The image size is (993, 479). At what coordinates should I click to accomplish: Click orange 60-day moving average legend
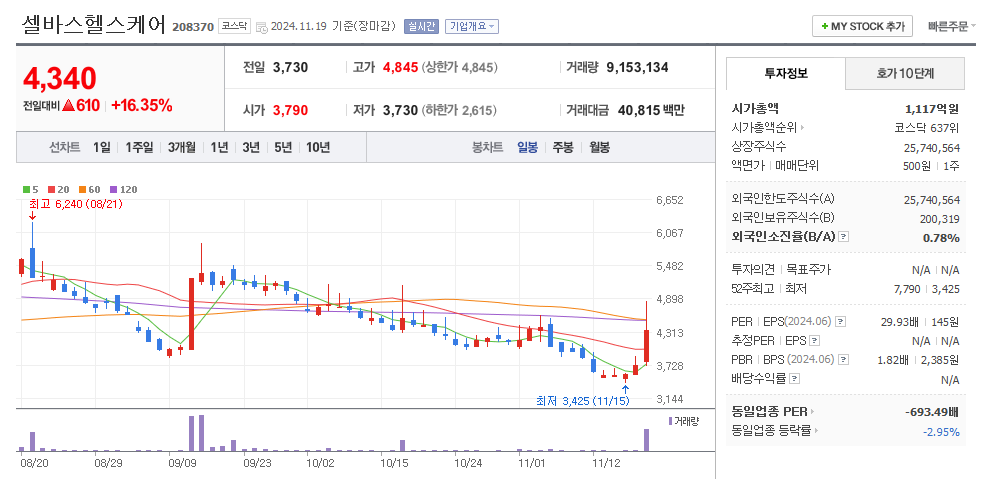89,189
